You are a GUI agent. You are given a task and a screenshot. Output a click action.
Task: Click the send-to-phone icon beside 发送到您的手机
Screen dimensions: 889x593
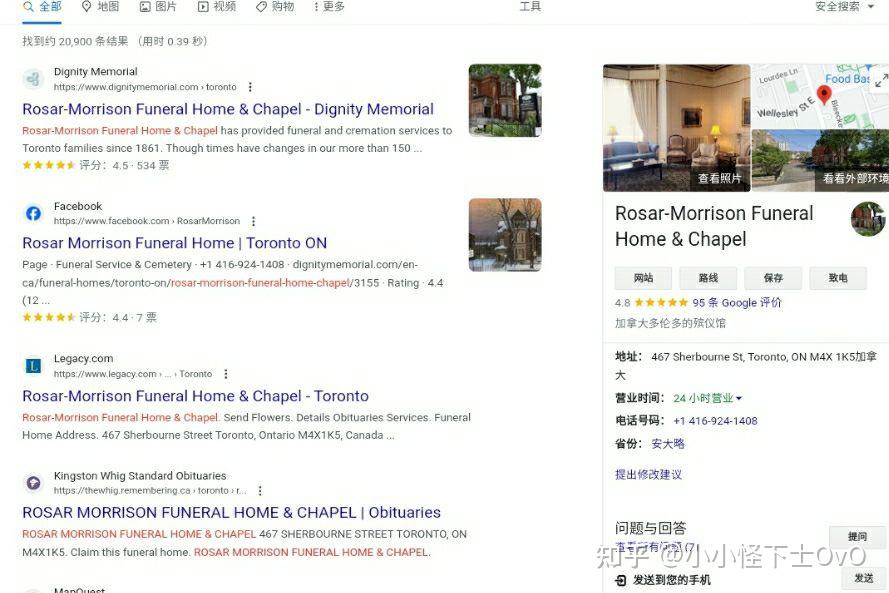[x=621, y=579]
